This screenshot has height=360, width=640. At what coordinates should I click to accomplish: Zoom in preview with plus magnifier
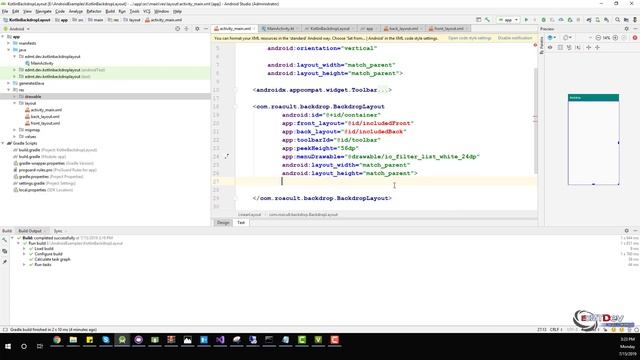click(x=615, y=38)
